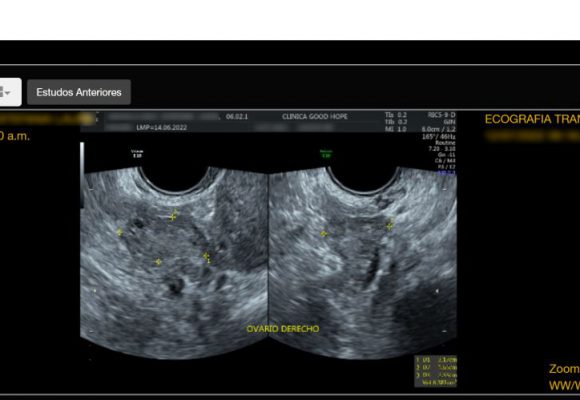Click the focus depth arrow on right scan edge

[437, 291]
